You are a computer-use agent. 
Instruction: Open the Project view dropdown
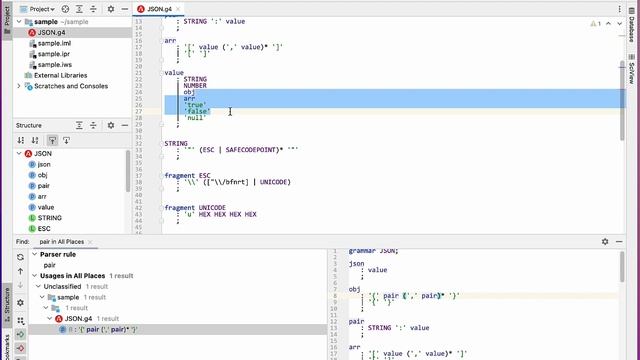37,9
